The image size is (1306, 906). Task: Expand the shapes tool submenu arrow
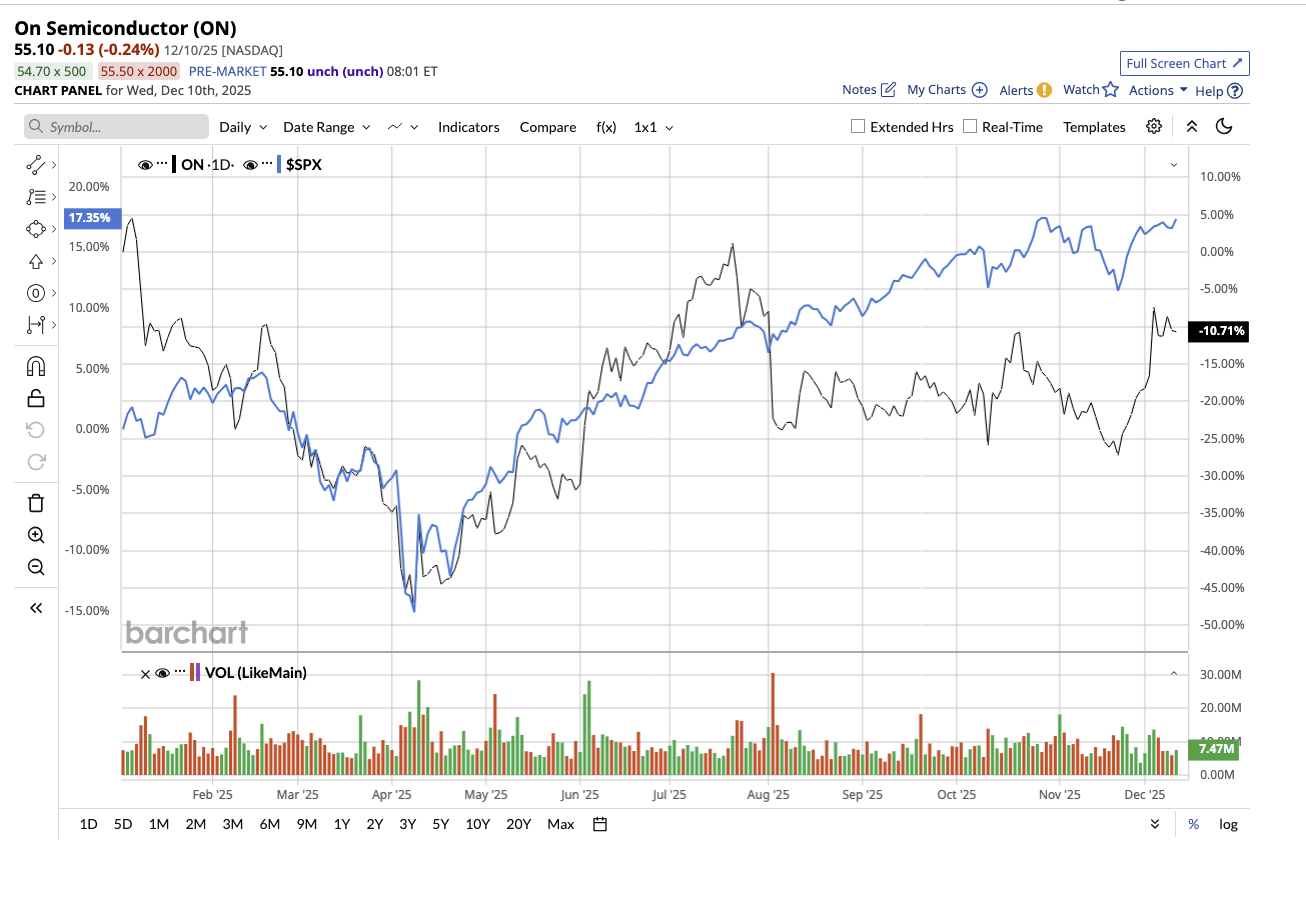(x=53, y=230)
